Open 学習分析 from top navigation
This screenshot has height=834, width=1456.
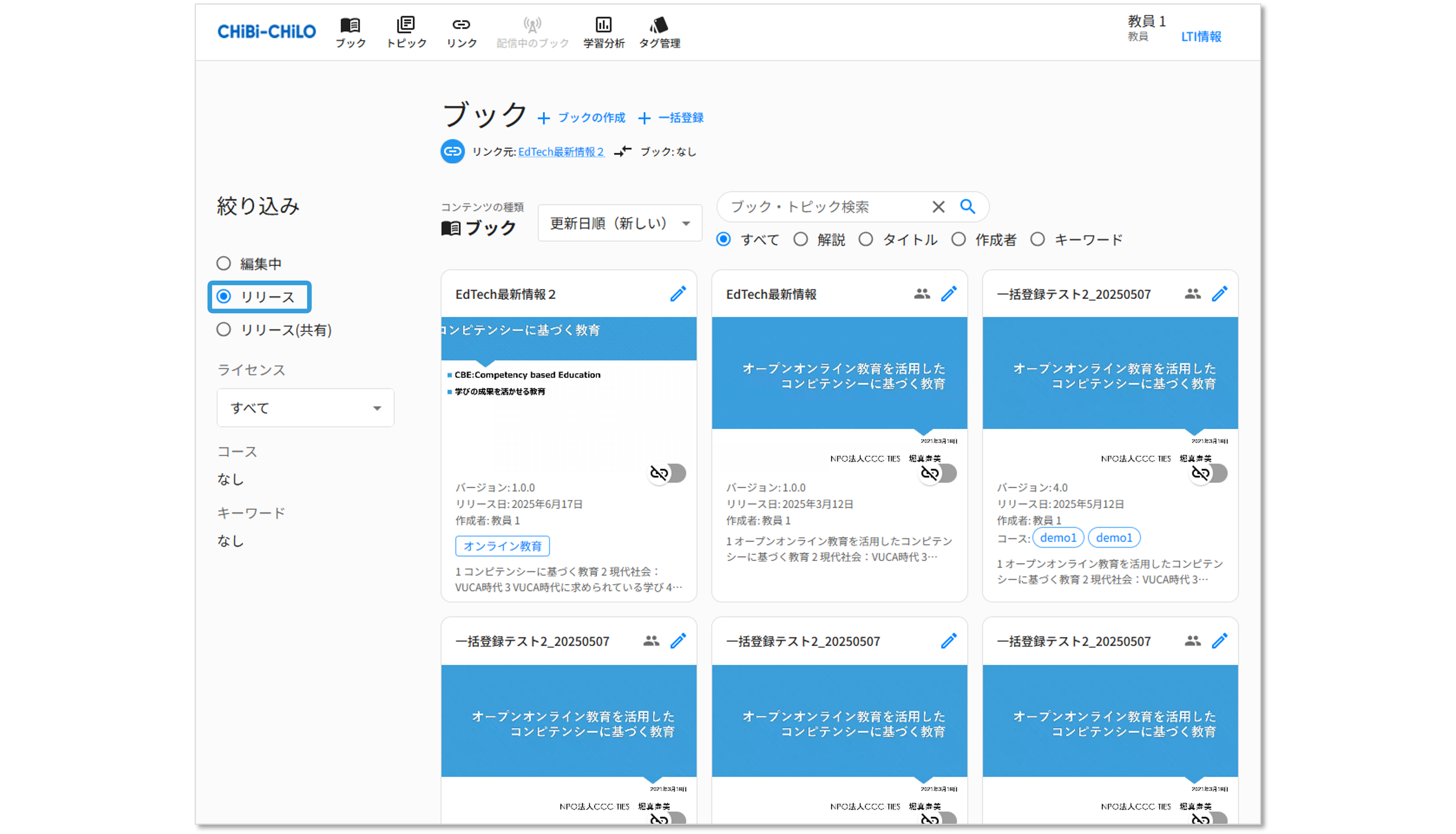[x=604, y=32]
